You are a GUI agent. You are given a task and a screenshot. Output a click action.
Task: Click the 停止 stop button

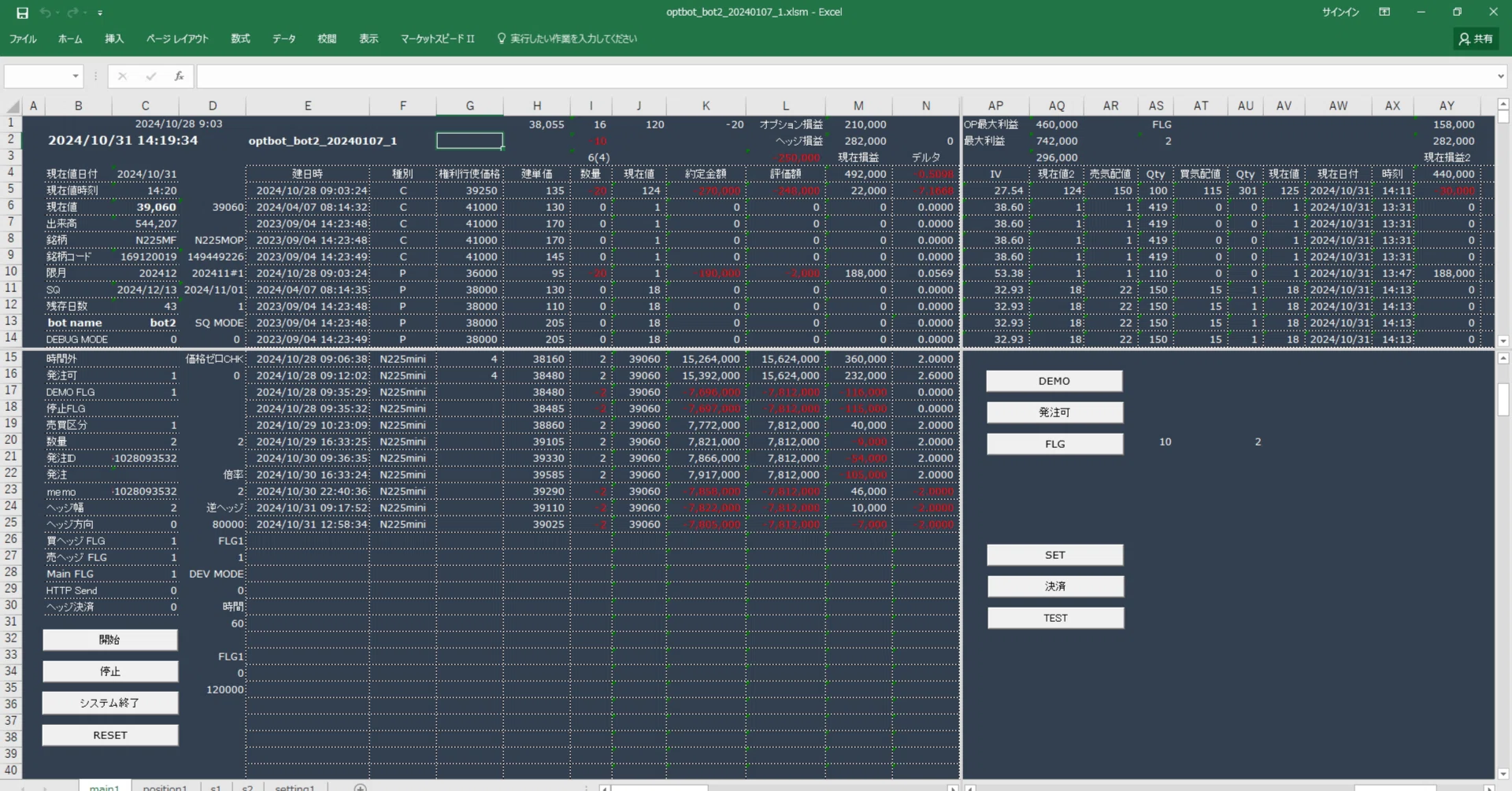[110, 671]
